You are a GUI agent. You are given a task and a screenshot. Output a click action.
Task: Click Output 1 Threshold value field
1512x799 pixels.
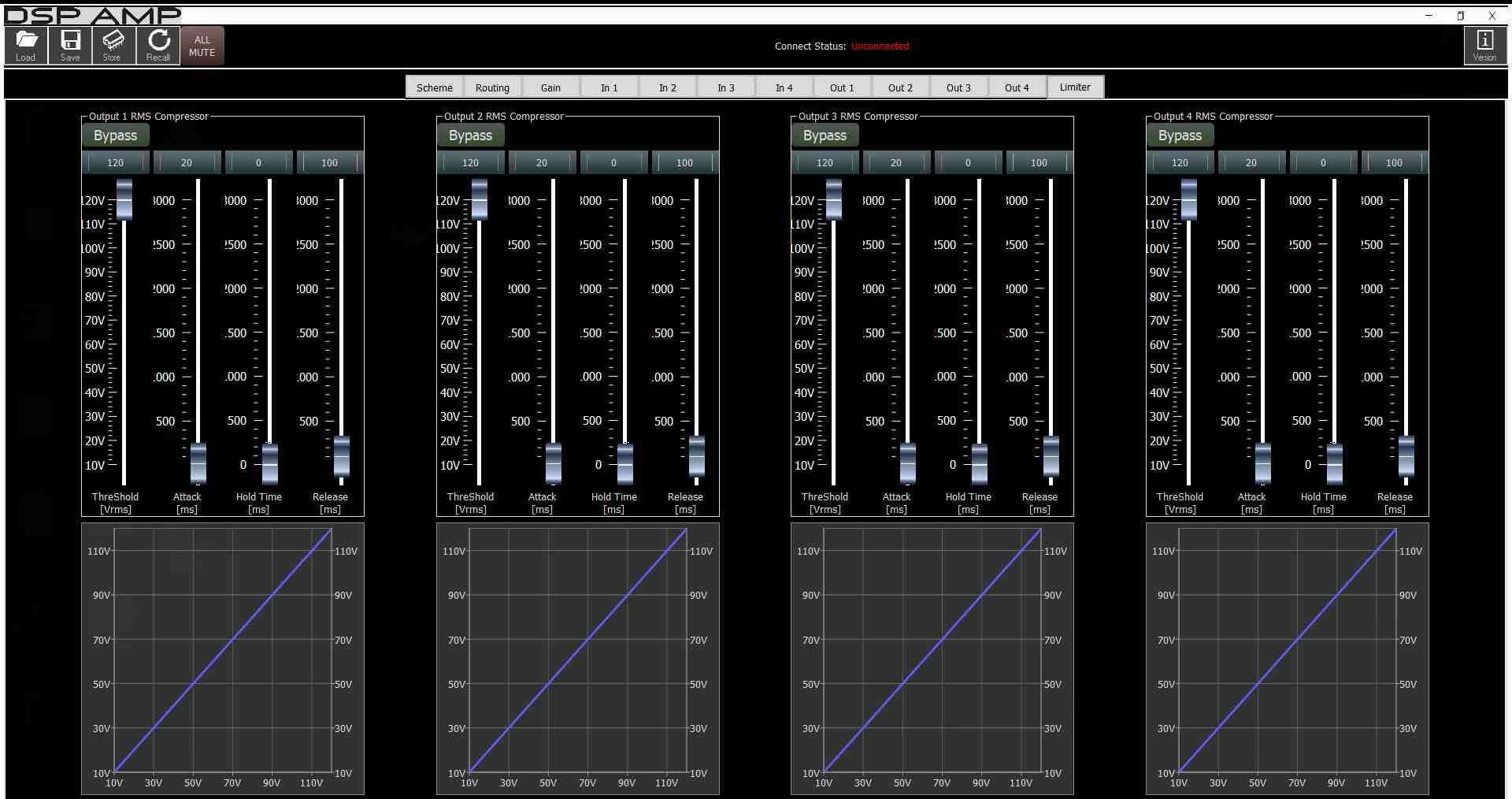(115, 163)
